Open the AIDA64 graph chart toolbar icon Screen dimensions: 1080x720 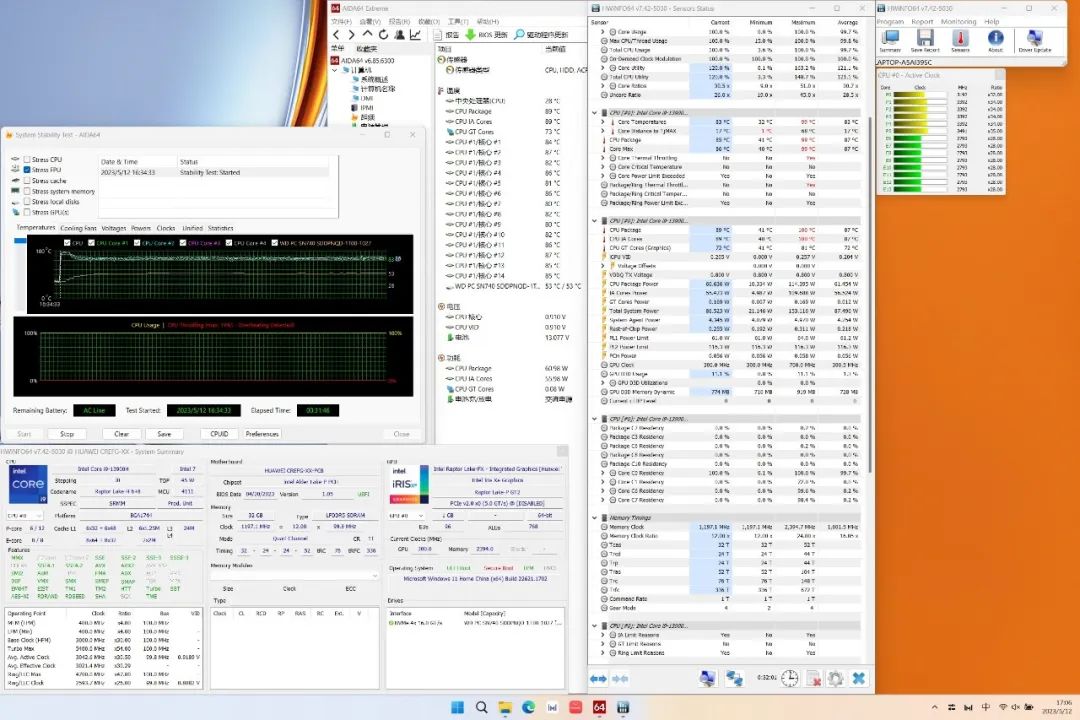[x=415, y=34]
